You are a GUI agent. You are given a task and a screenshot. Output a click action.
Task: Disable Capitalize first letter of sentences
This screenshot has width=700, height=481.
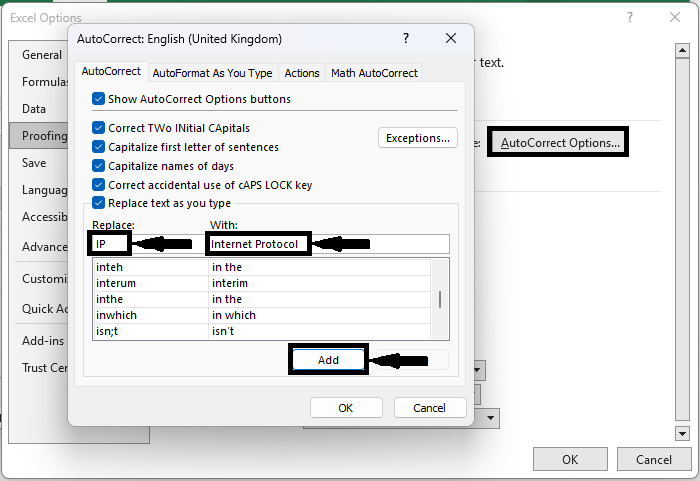click(x=99, y=147)
